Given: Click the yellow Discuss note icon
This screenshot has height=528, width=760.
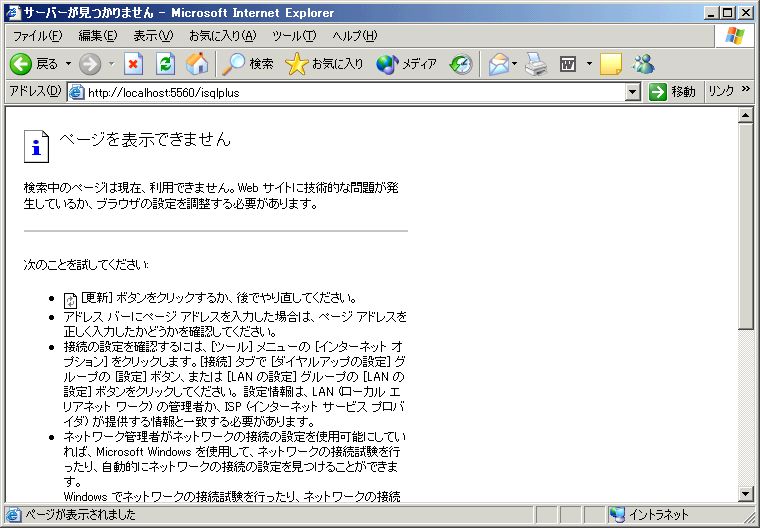Looking at the screenshot, I should click(x=611, y=64).
